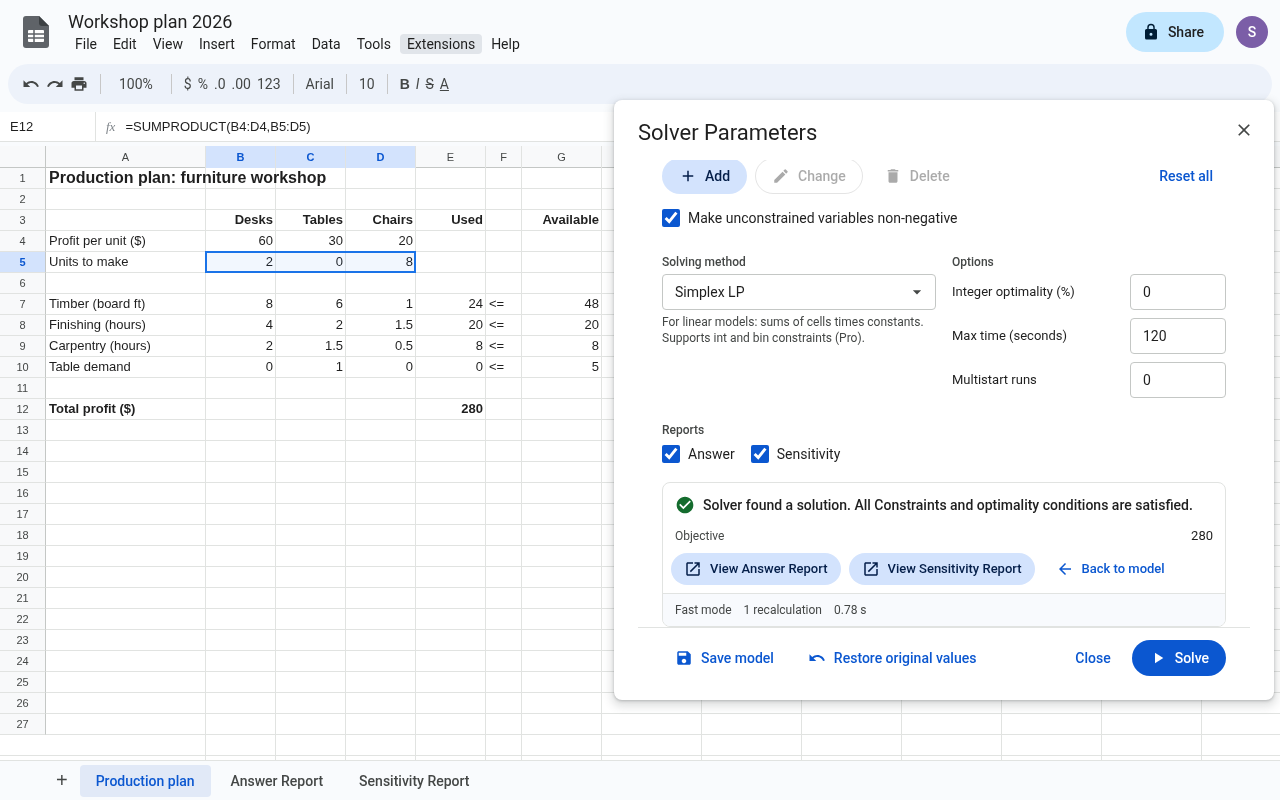Apply percent format with the % button

point(203,84)
